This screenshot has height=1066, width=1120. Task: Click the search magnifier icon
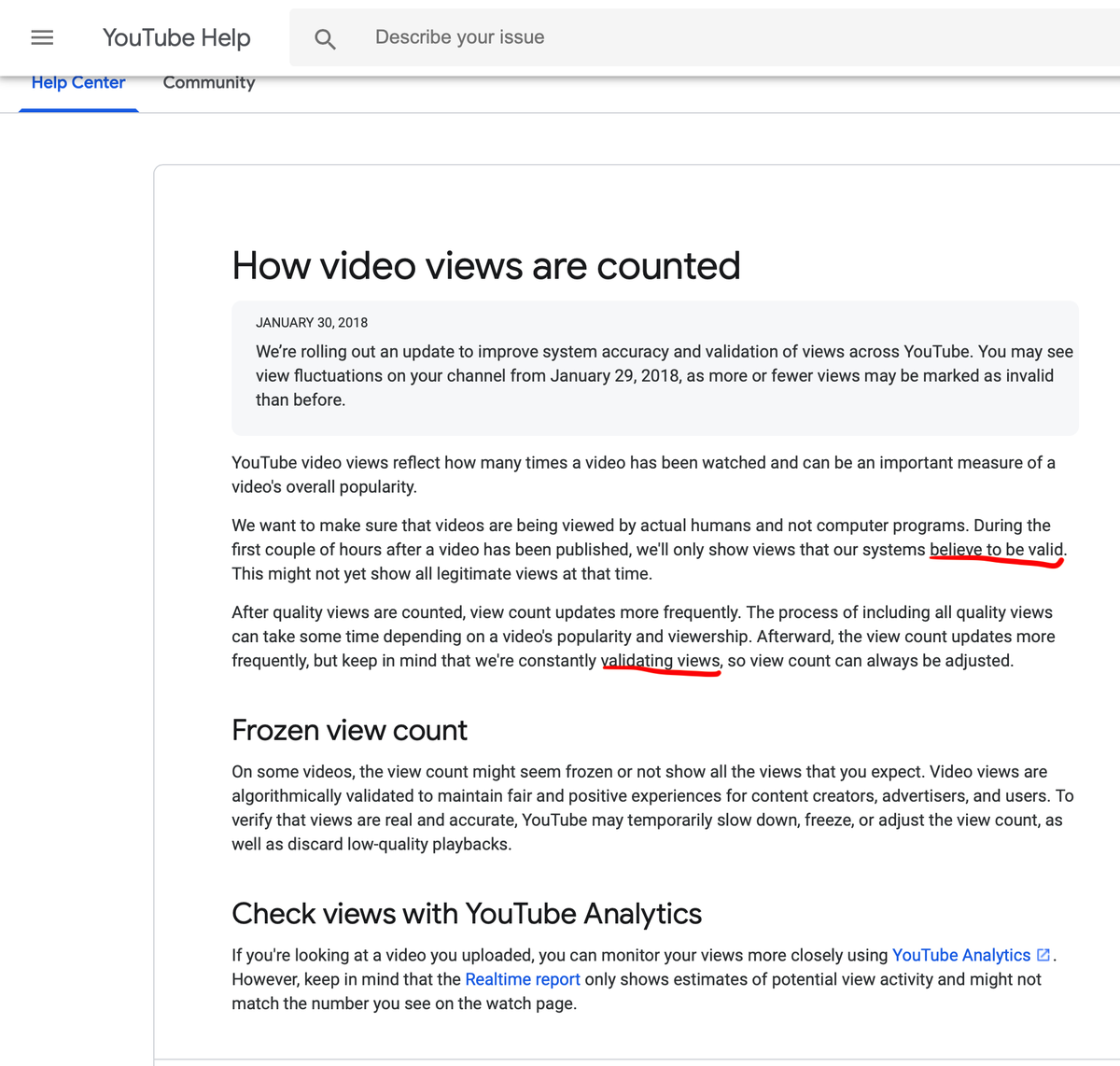pyautogui.click(x=325, y=38)
